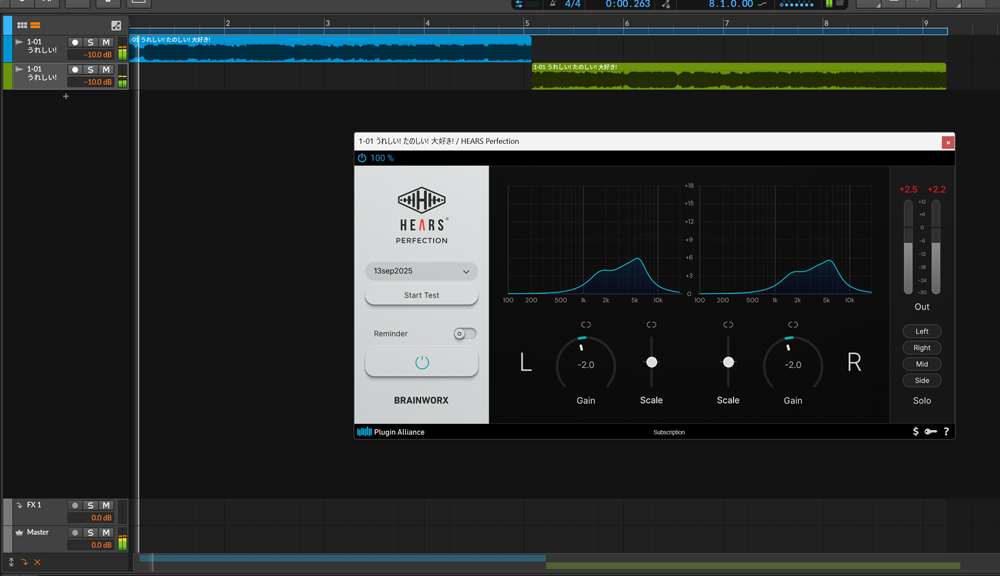Solo the Right channel in the plugin
The image size is (1000, 576).
922,348
